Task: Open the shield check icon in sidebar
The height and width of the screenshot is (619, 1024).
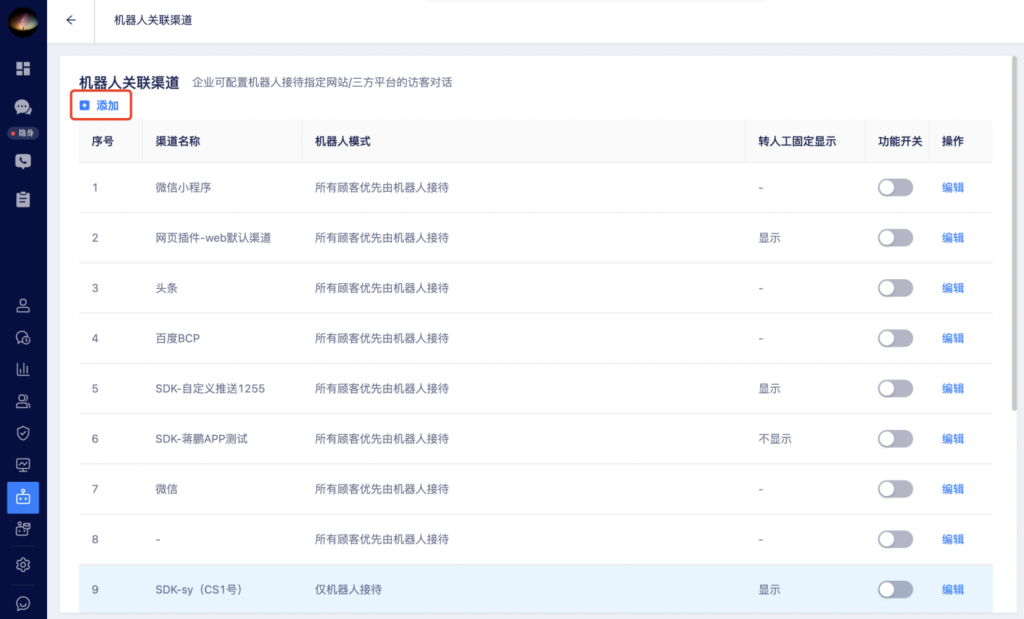Action: (x=23, y=433)
